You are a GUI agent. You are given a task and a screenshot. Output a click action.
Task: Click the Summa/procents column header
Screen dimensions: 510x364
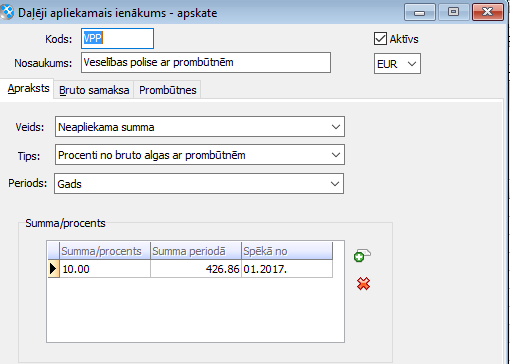point(105,251)
